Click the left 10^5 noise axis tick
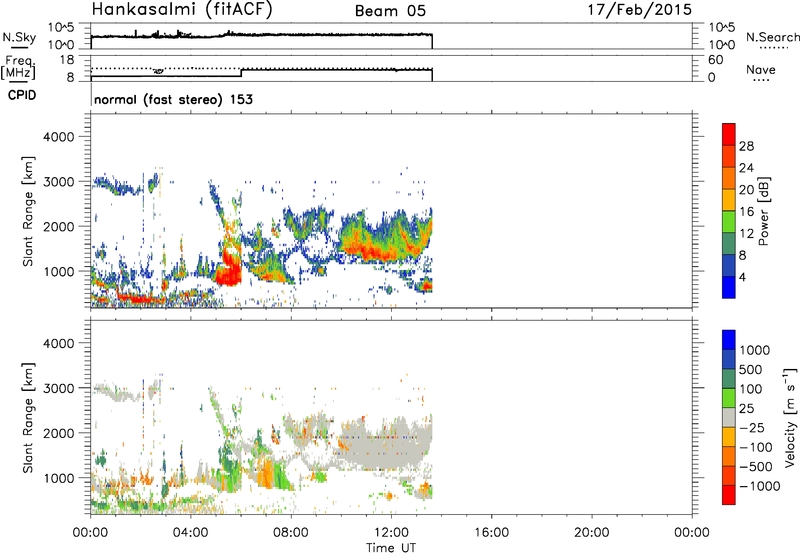800x554 pixels. point(62,28)
